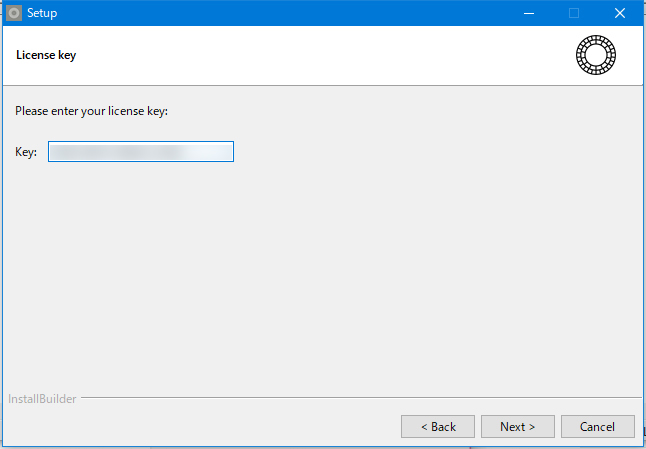The image size is (646, 449).
Task: Cancel the installation
Action: pos(598,427)
